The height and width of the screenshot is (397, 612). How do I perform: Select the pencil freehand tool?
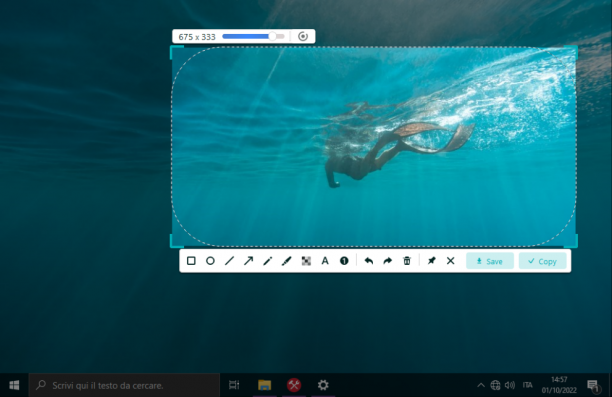267,261
